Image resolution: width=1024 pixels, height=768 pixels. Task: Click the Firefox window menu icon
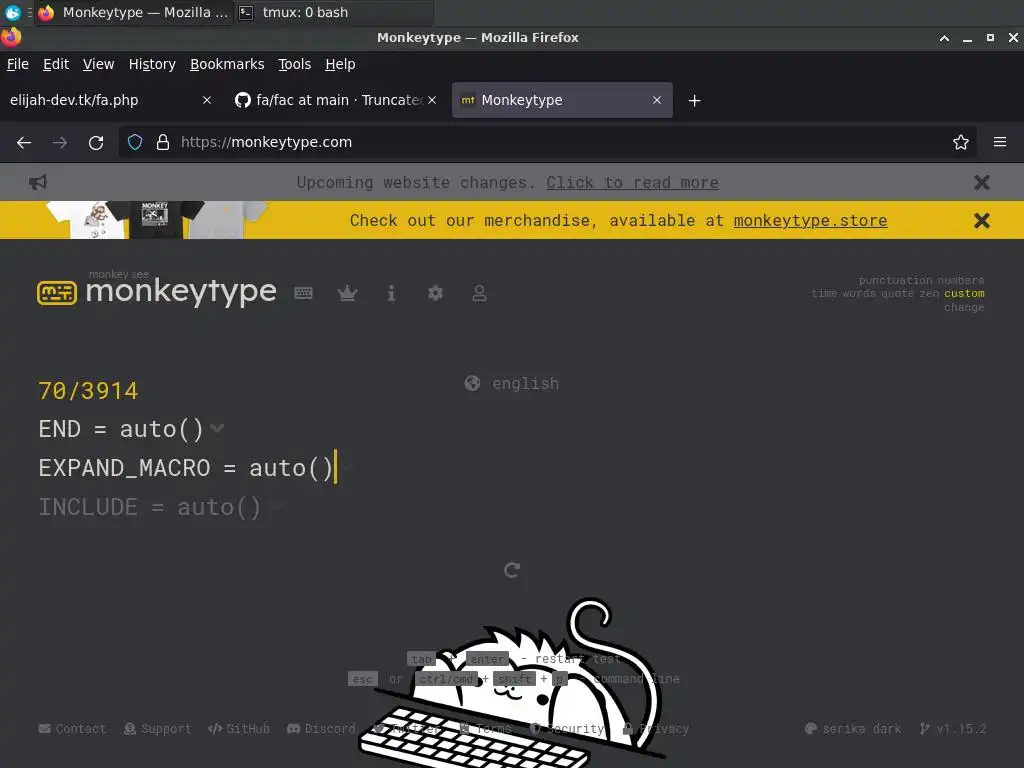[11, 37]
